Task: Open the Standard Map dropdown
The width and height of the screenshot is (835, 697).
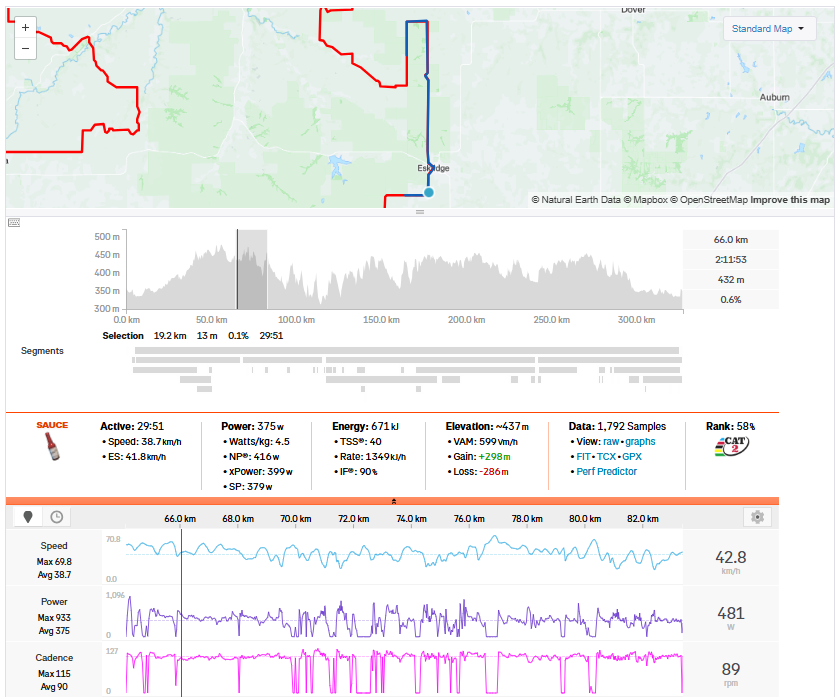Action: point(768,29)
